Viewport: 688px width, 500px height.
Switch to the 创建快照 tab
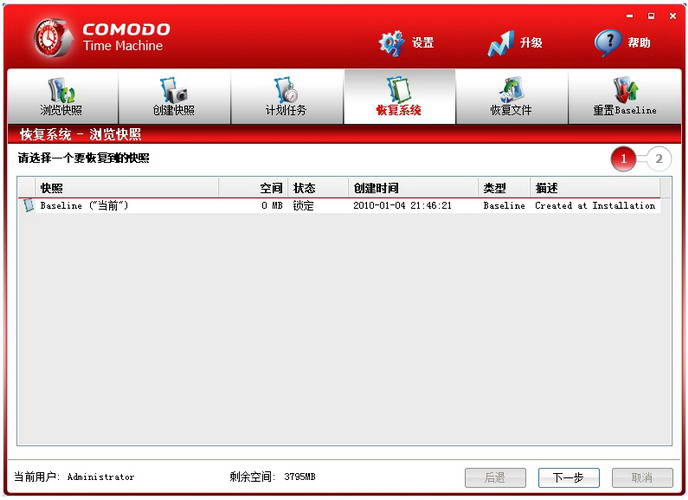pyautogui.click(x=174, y=96)
